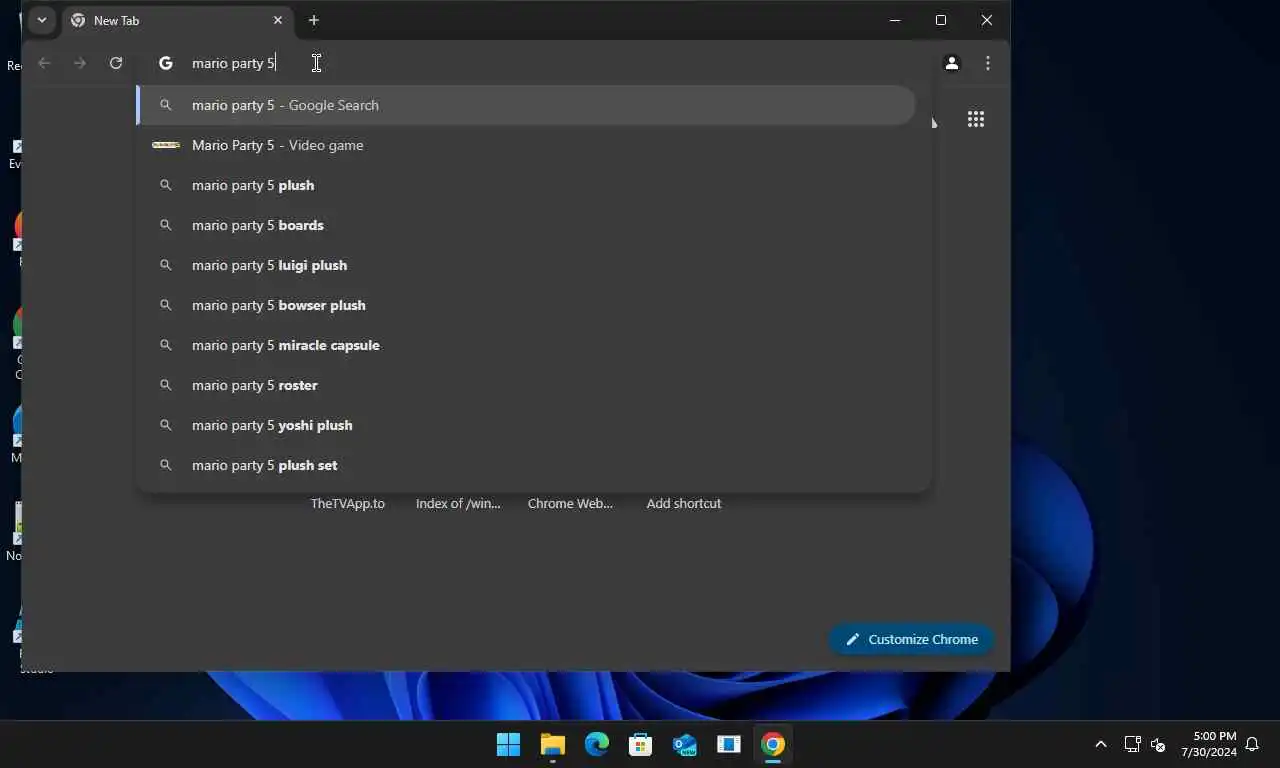Click the reload page icon
This screenshot has height=768, width=1280.
tap(116, 63)
